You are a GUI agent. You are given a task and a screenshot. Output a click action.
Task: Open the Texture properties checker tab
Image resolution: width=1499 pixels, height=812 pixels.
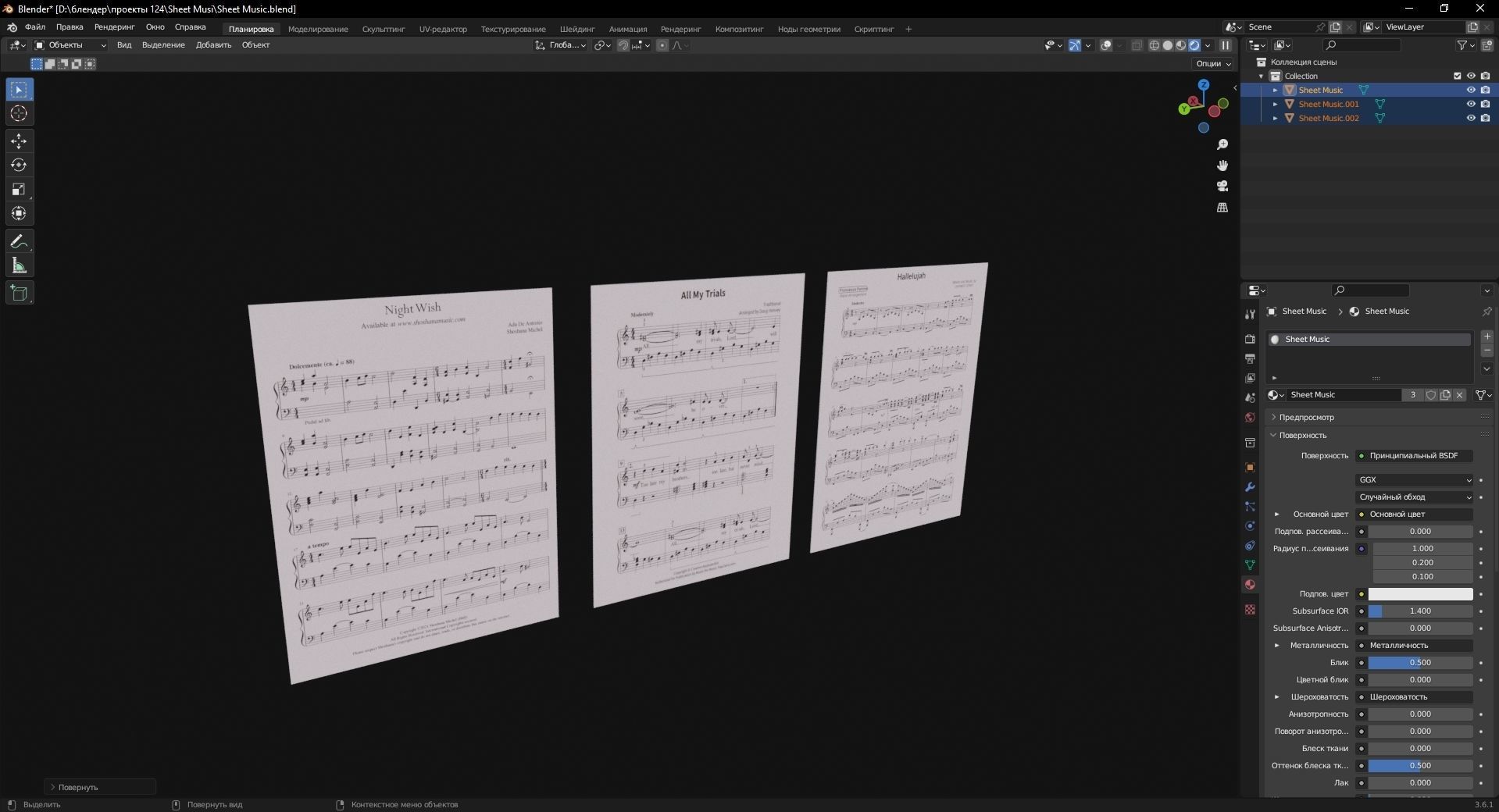point(1250,609)
